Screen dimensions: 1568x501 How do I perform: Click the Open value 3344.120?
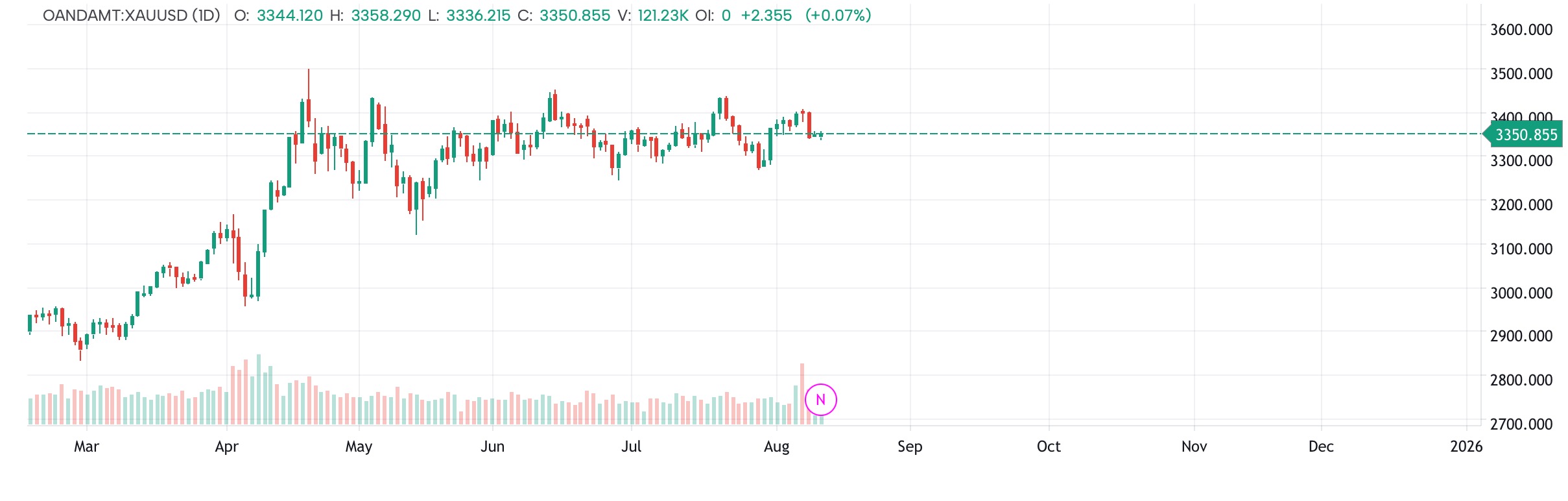pyautogui.click(x=289, y=16)
